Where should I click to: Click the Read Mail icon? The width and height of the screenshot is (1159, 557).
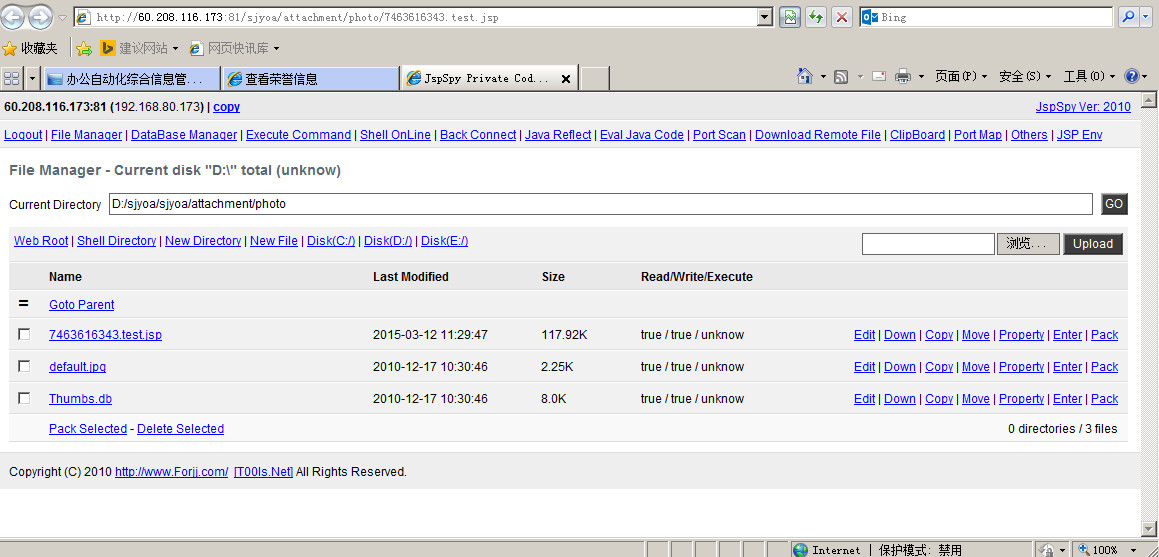tap(879, 76)
